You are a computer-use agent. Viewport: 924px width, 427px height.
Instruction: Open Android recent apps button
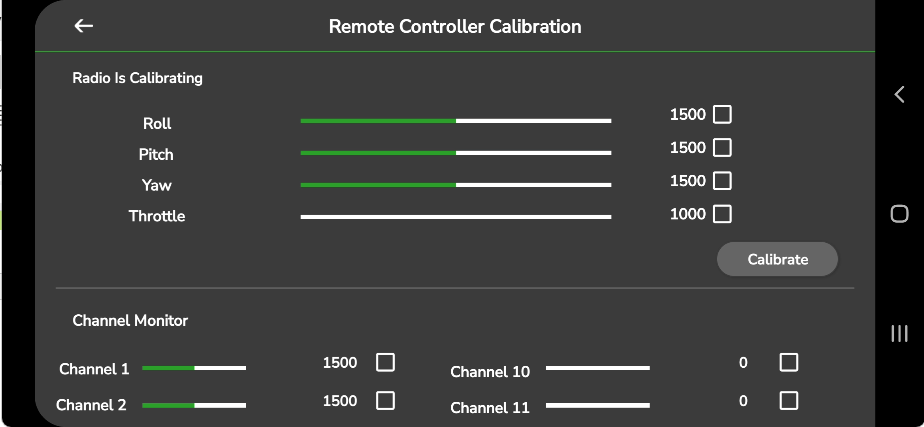[x=899, y=333]
